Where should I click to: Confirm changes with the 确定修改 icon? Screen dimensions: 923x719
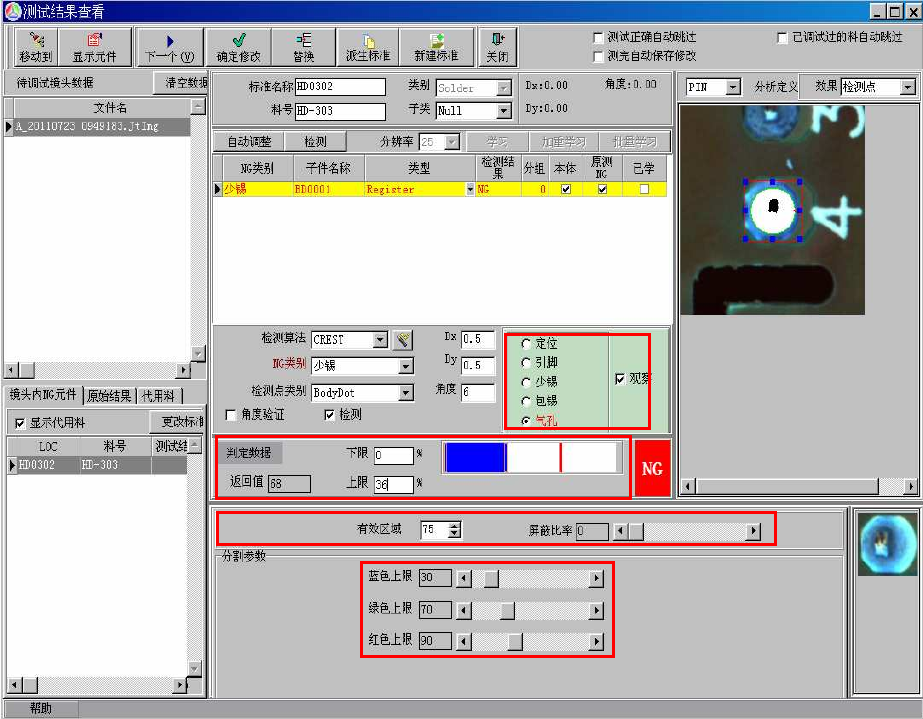239,47
